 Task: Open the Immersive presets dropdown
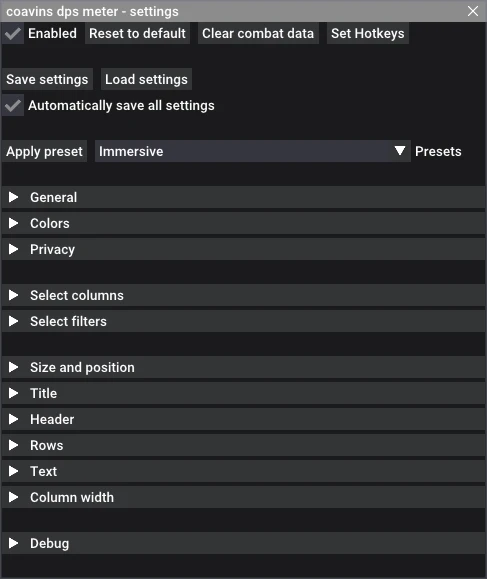pyautogui.click(x=253, y=151)
